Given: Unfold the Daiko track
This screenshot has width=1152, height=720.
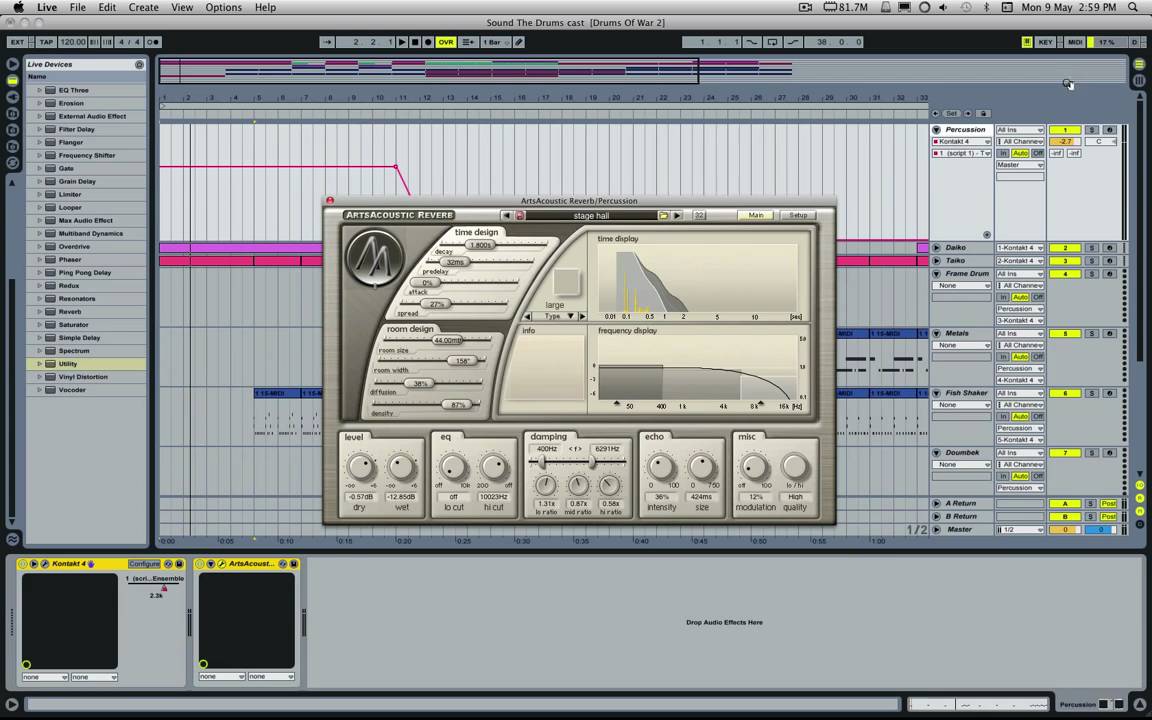Looking at the screenshot, I should coord(937,248).
